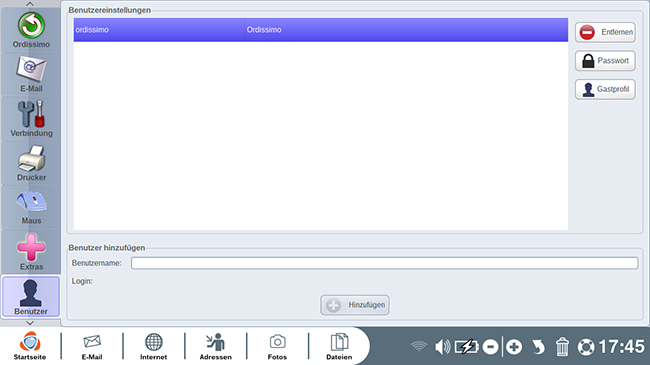The image size is (650, 365).
Task: Open Adressen from the bottom bar
Action: point(216,346)
